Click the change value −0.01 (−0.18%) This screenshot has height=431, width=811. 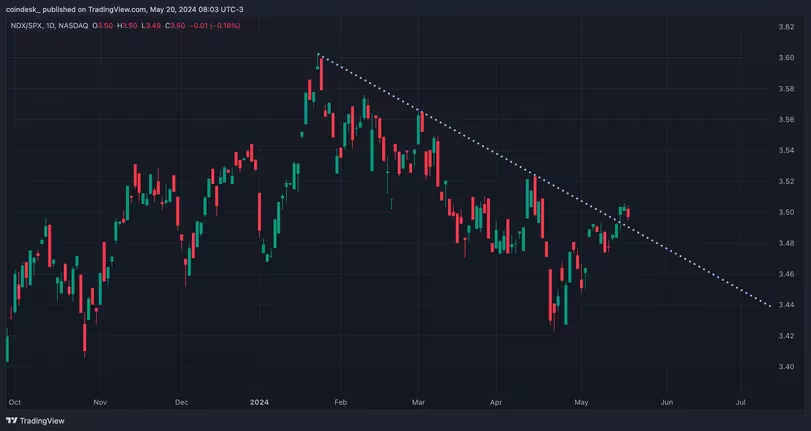tap(215, 26)
